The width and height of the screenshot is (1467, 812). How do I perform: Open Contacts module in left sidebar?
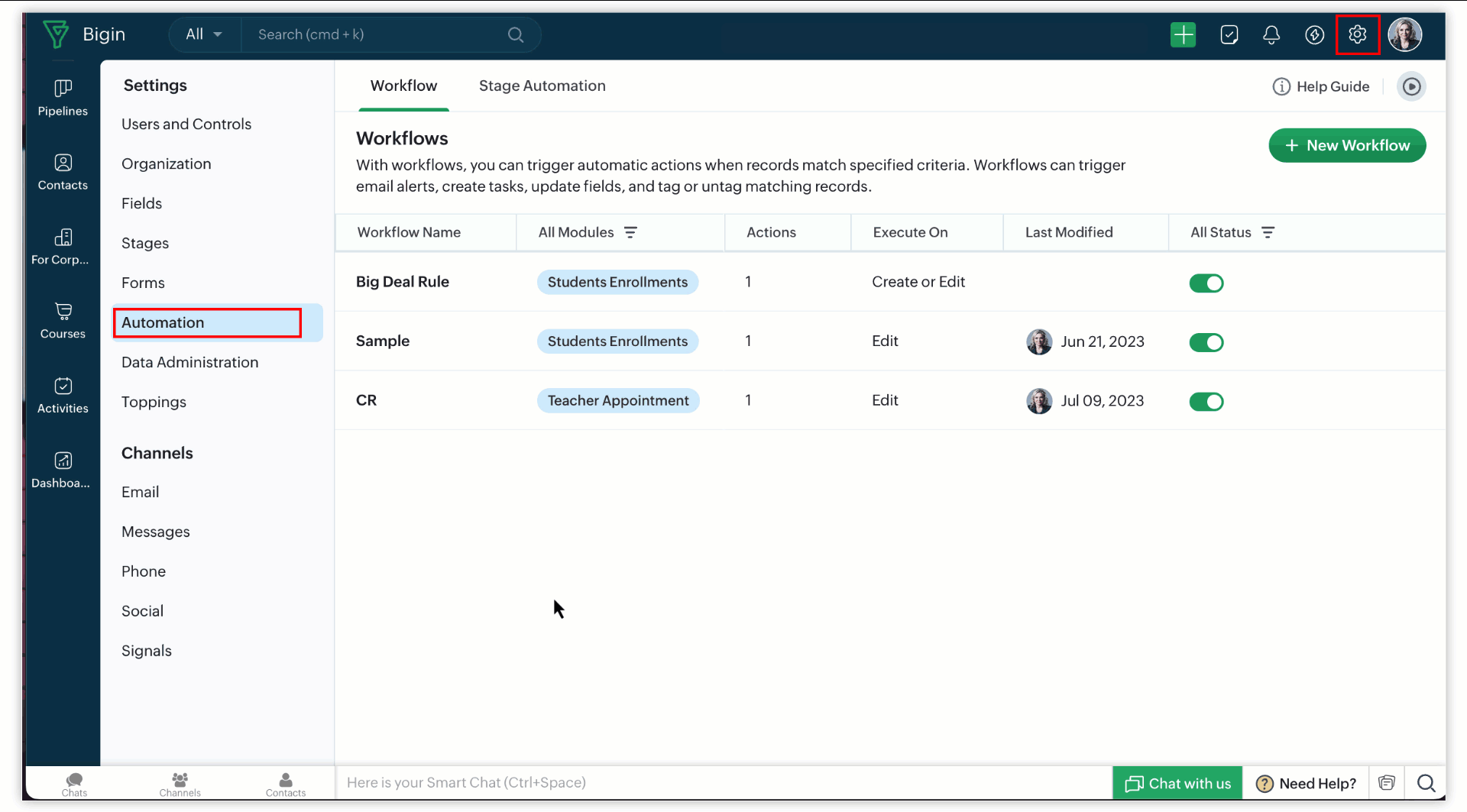coord(63,172)
